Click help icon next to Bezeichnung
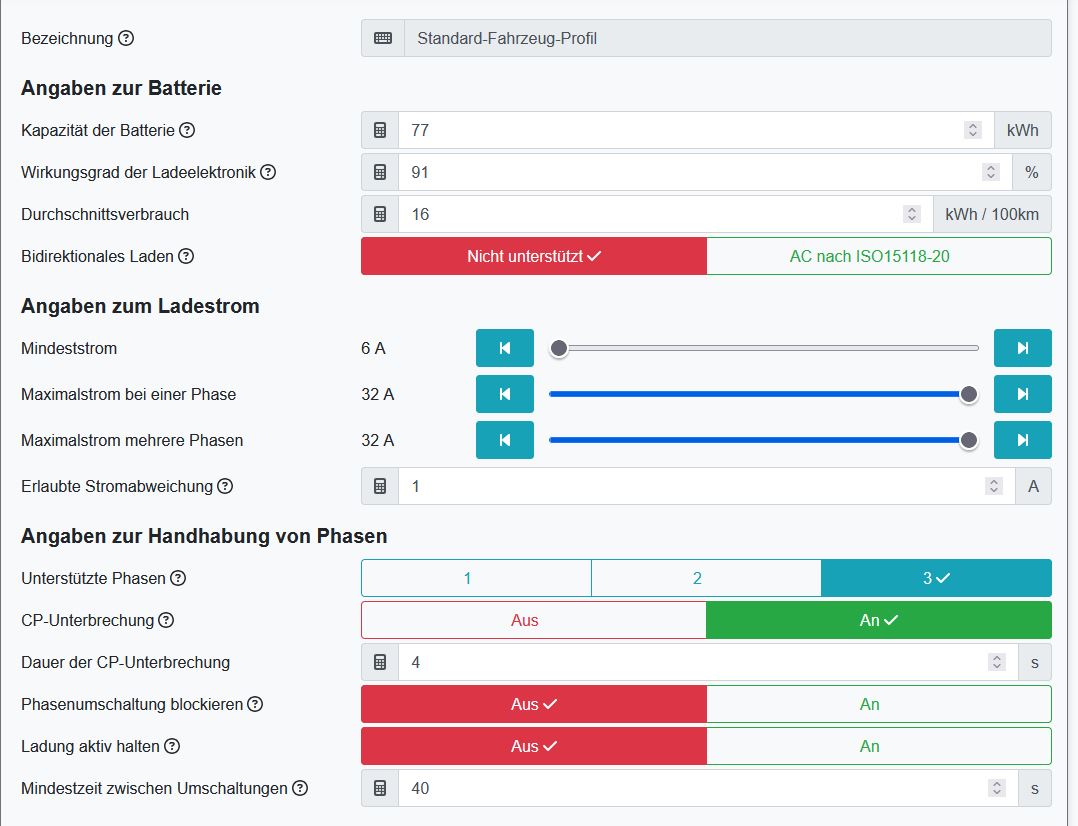 (126, 39)
